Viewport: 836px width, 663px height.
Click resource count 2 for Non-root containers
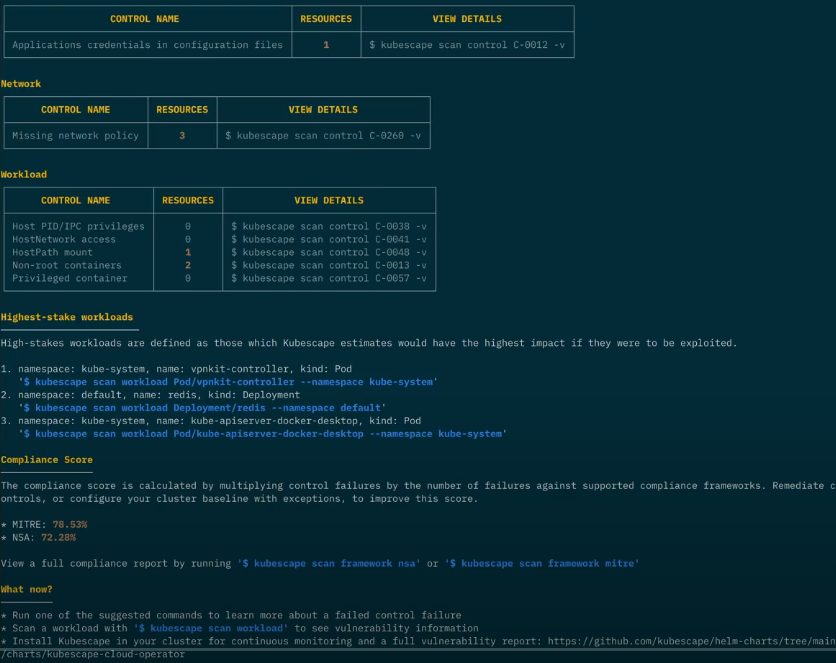(188, 265)
